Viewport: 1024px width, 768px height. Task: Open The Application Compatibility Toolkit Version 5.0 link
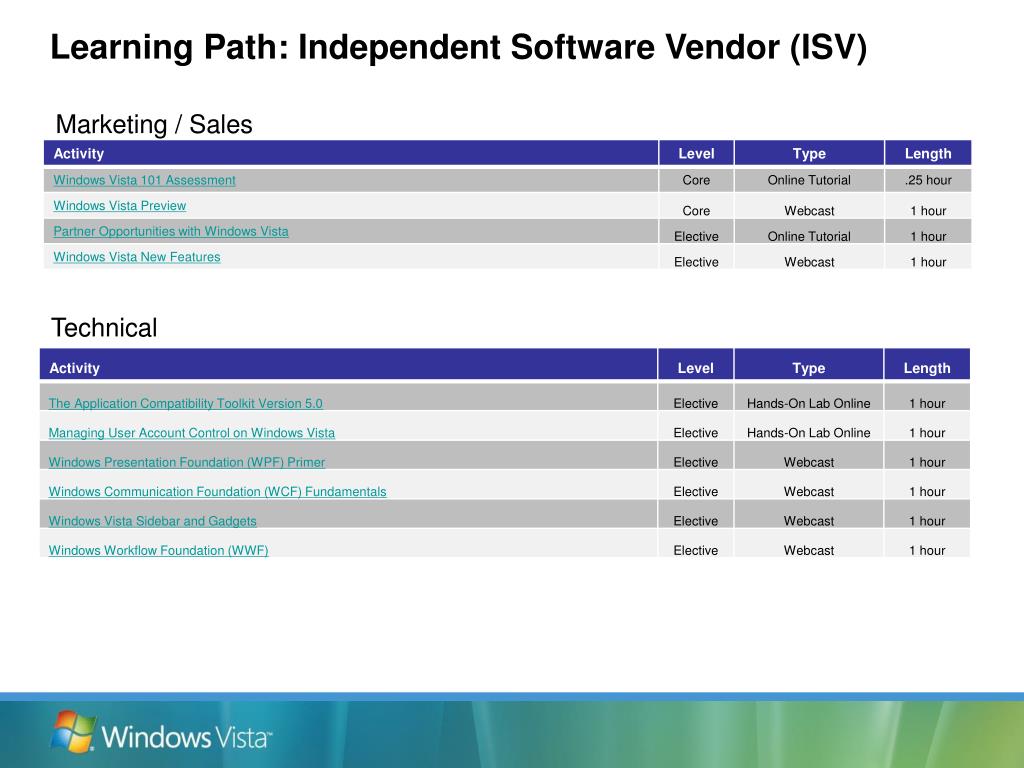click(185, 404)
